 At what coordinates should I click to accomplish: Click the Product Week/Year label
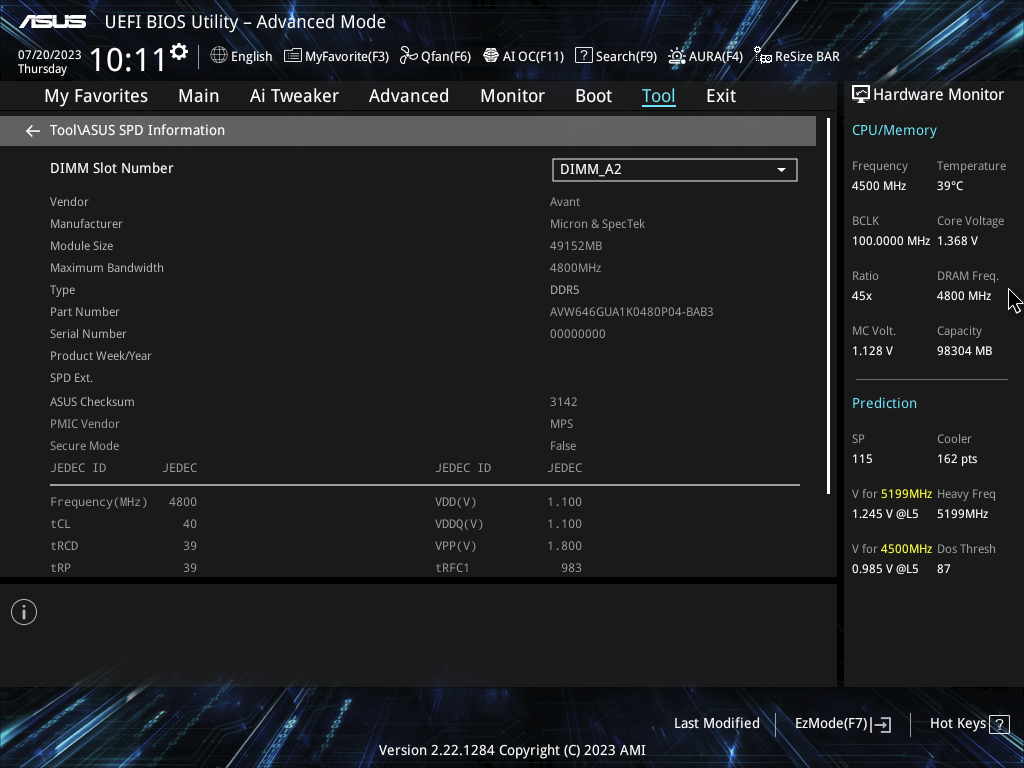pyautogui.click(x=101, y=356)
